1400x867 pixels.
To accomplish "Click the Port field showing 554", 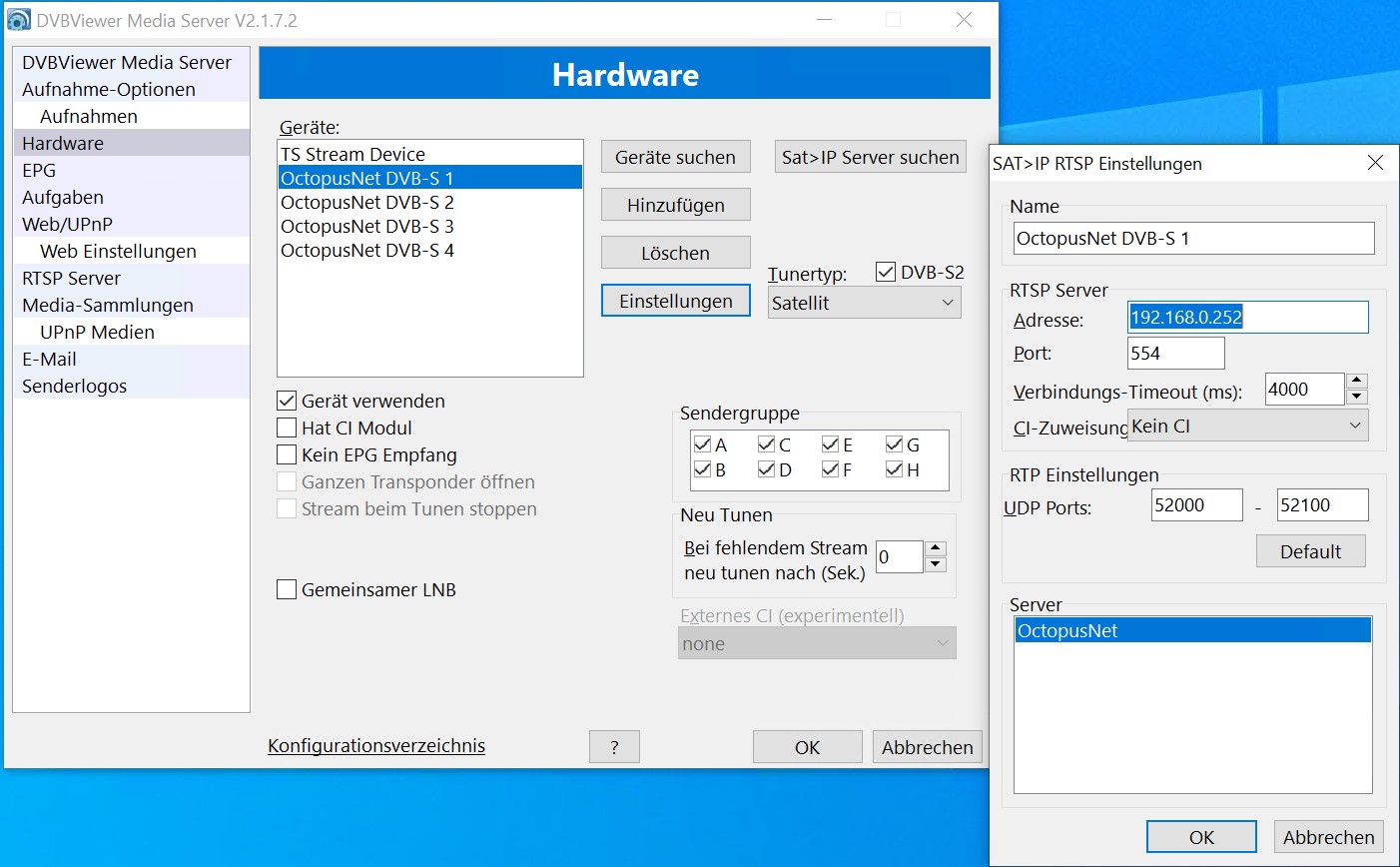I will [1176, 353].
